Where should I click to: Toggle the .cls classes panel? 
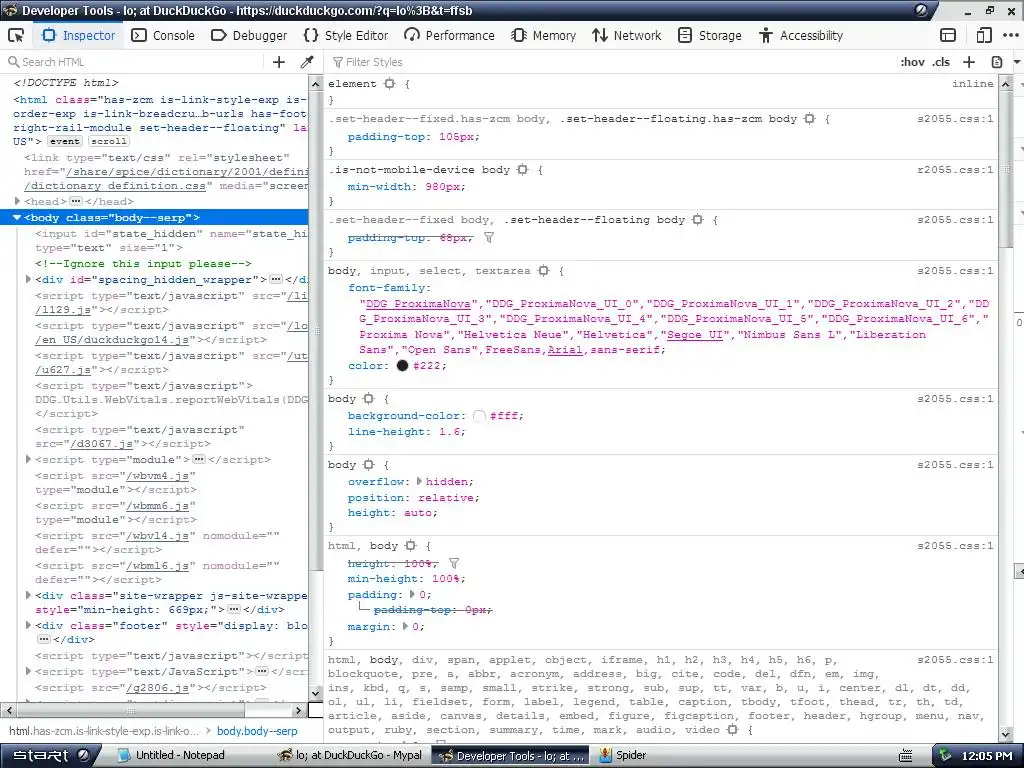click(x=940, y=62)
